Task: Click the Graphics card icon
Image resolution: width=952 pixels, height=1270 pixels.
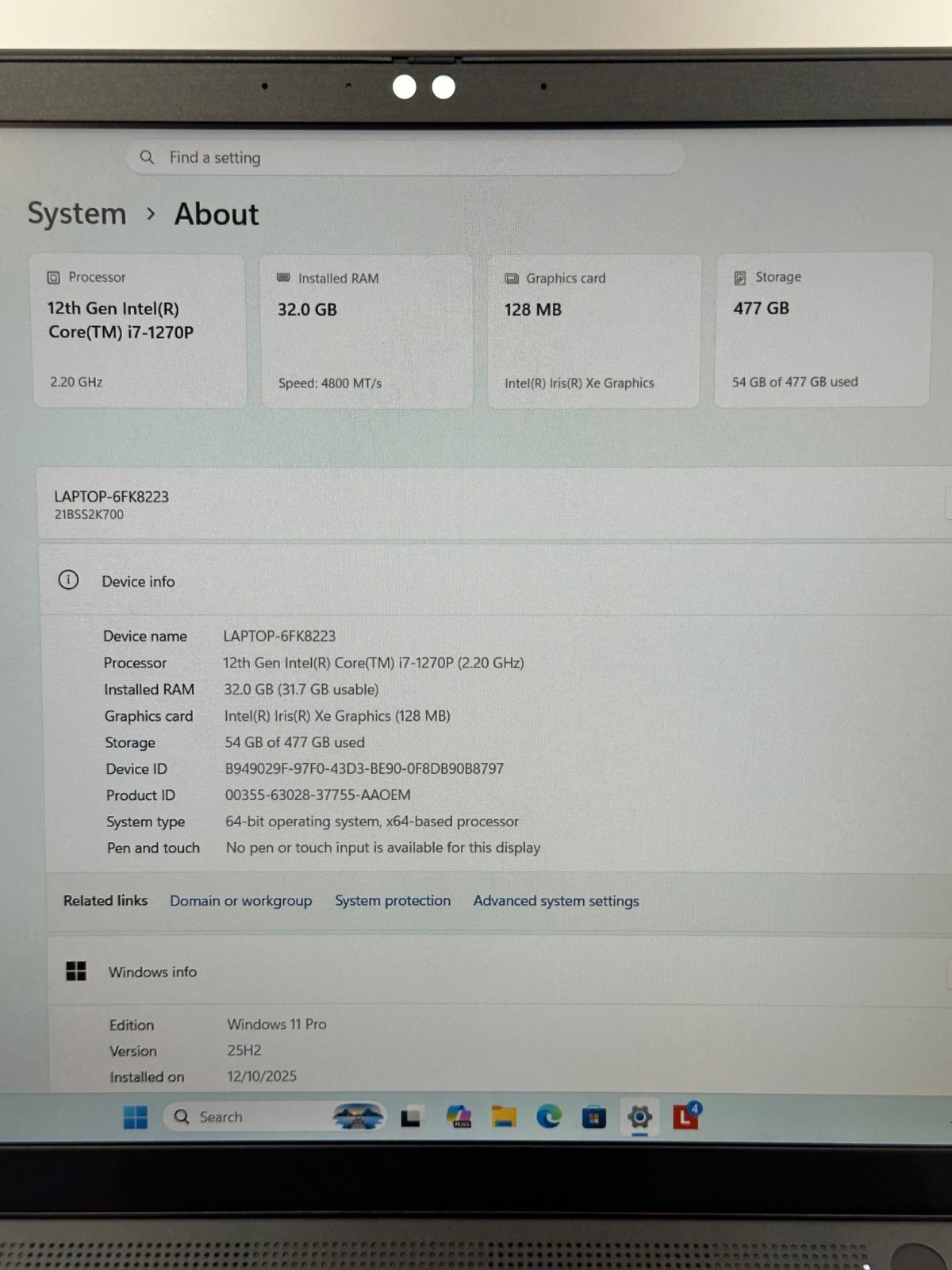Action: tap(512, 279)
